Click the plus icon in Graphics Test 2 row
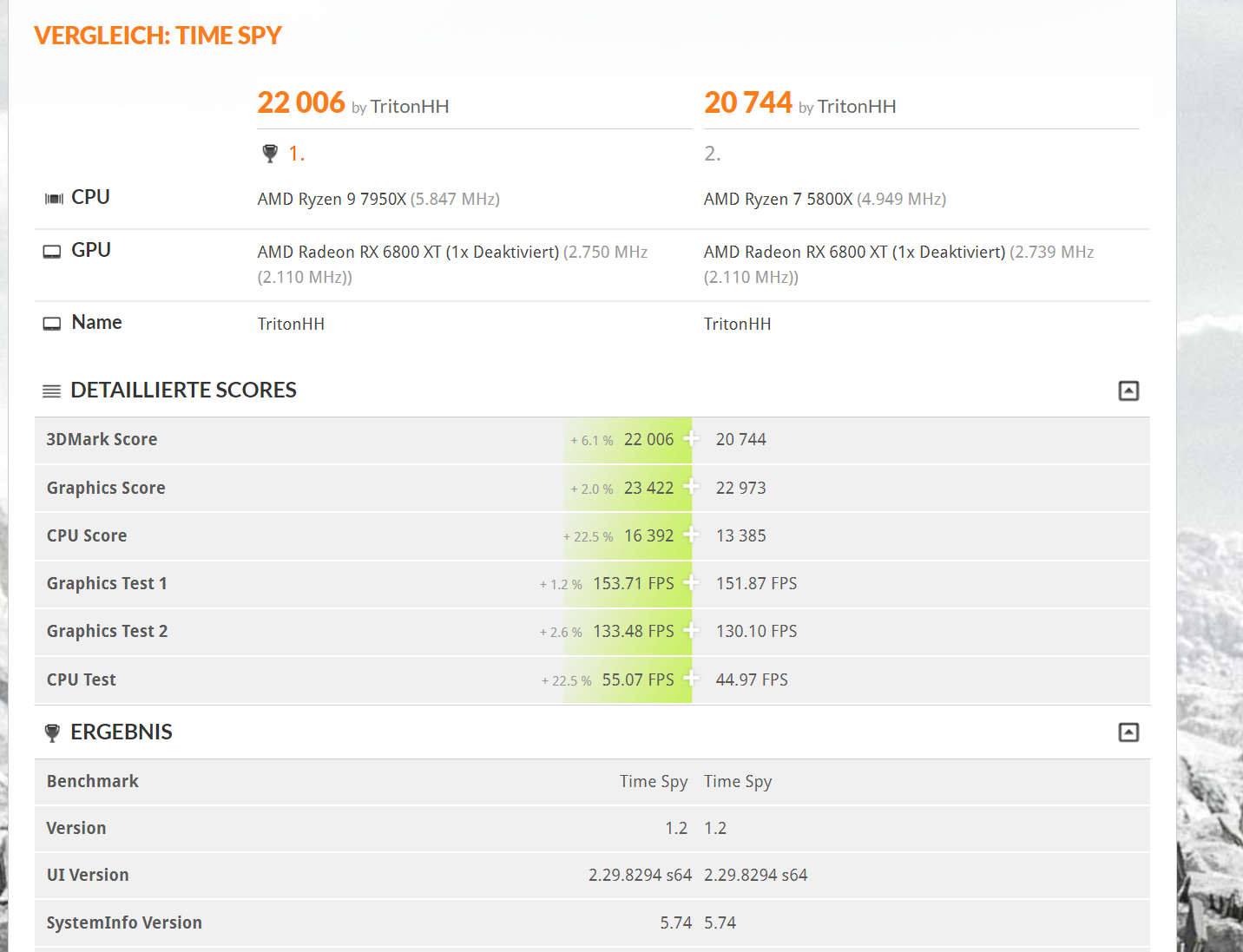The image size is (1243, 952). (691, 629)
